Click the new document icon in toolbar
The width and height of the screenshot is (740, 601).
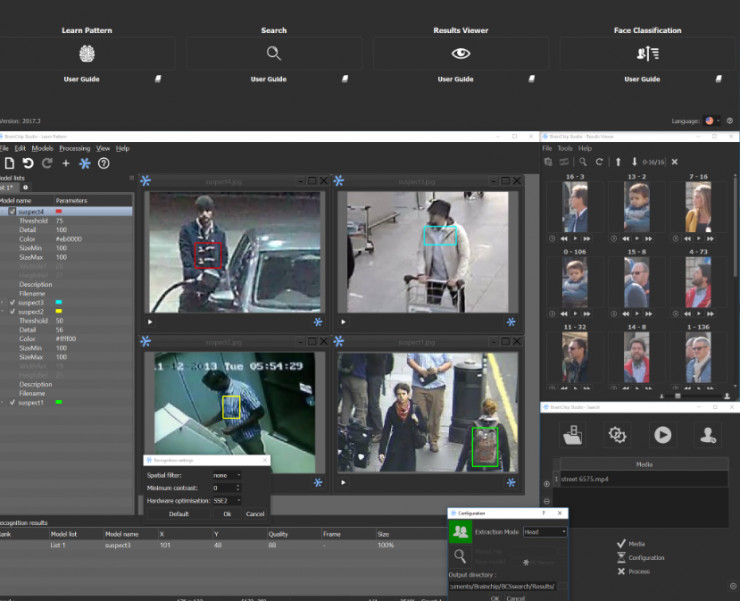click(9, 163)
